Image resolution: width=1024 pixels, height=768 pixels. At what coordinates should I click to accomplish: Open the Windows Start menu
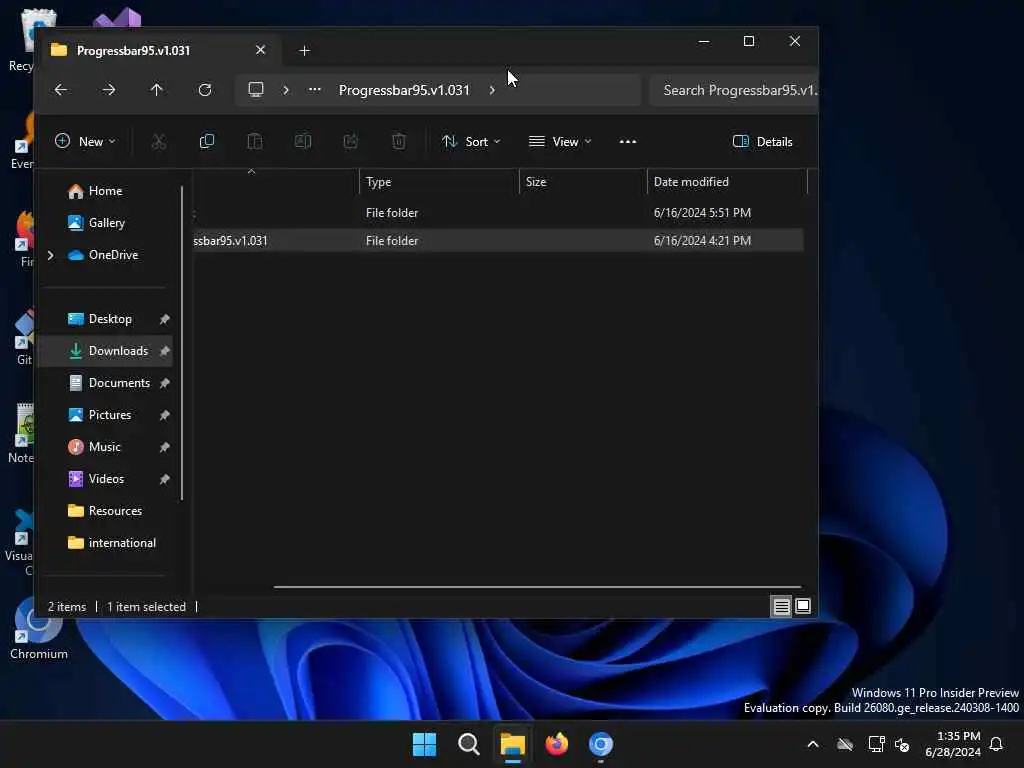pos(424,744)
